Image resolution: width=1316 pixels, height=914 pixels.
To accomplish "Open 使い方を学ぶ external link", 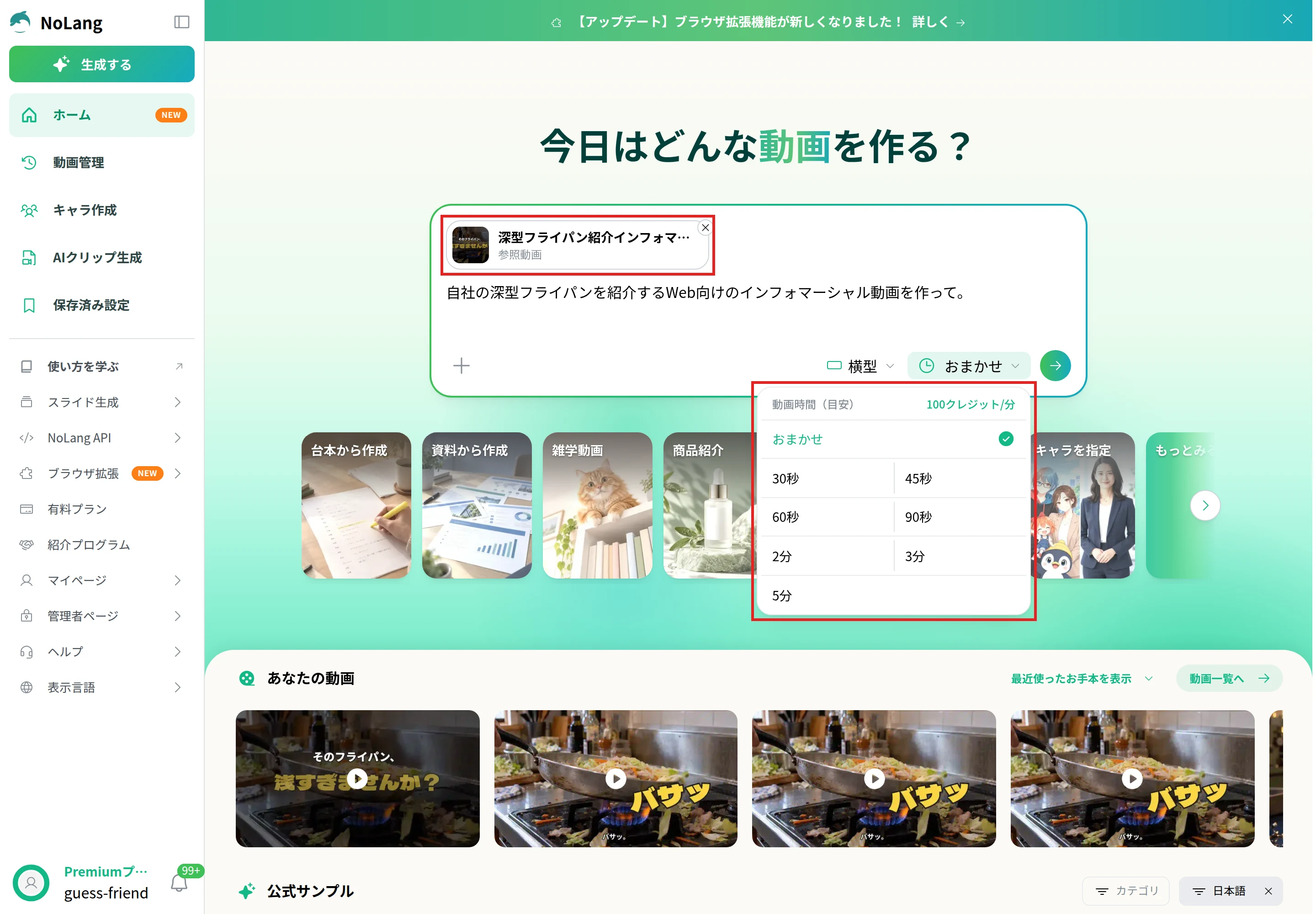I will [102, 367].
